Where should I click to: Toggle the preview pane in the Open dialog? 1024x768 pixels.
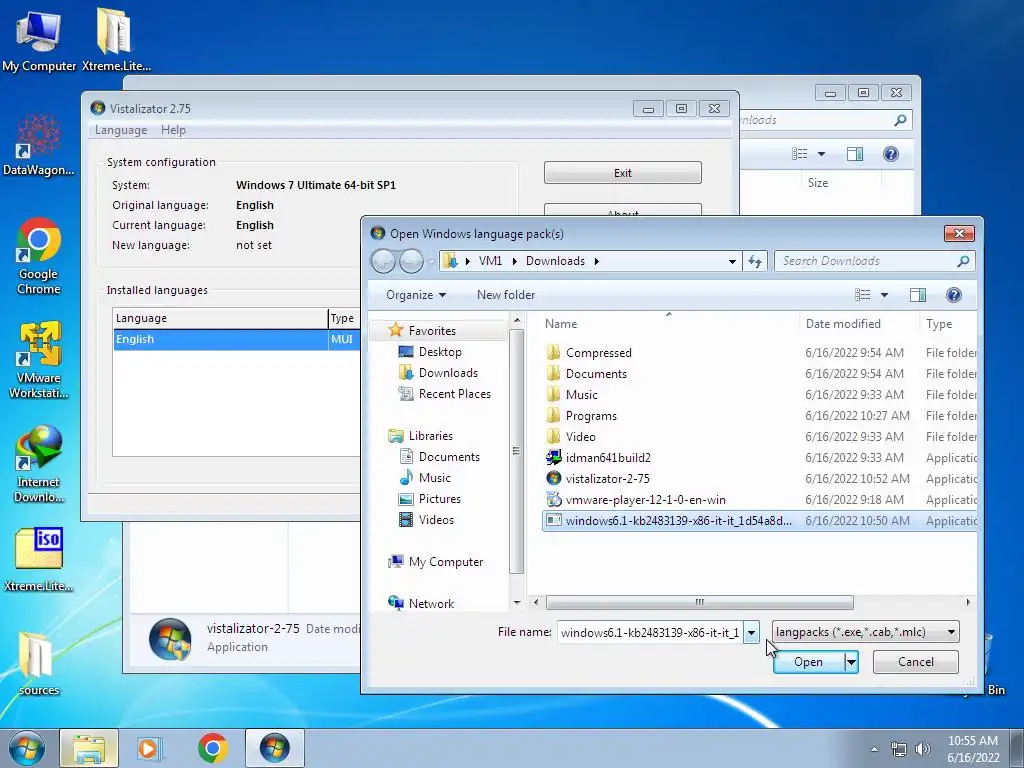tap(918, 295)
